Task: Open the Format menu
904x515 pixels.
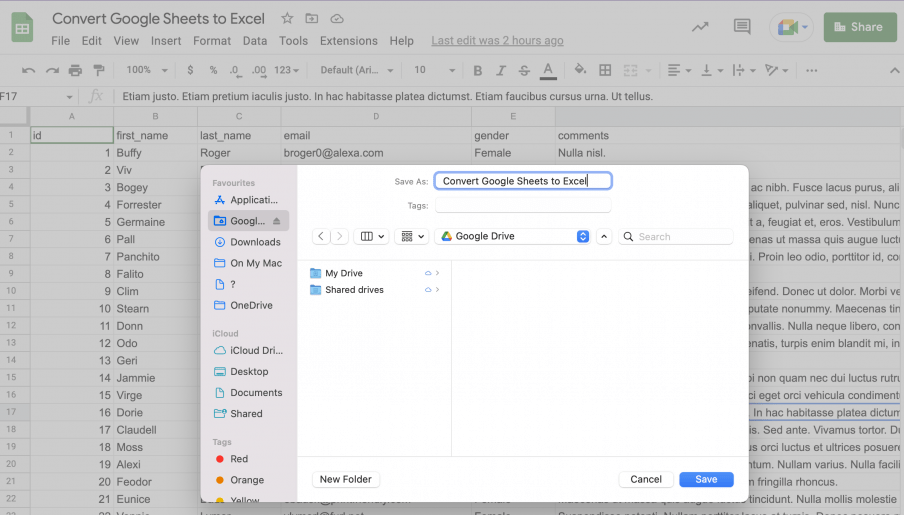Action: (x=212, y=41)
